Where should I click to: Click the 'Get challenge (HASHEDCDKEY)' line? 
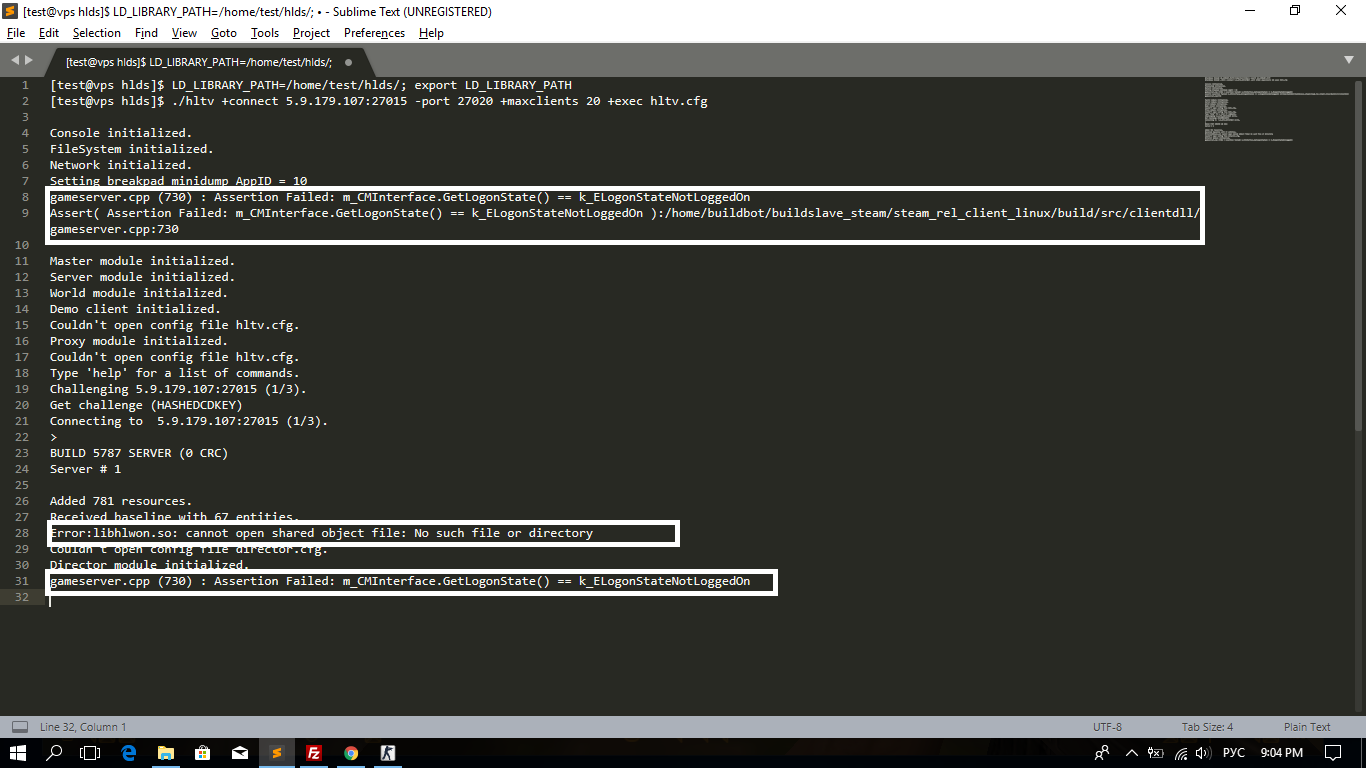147,405
